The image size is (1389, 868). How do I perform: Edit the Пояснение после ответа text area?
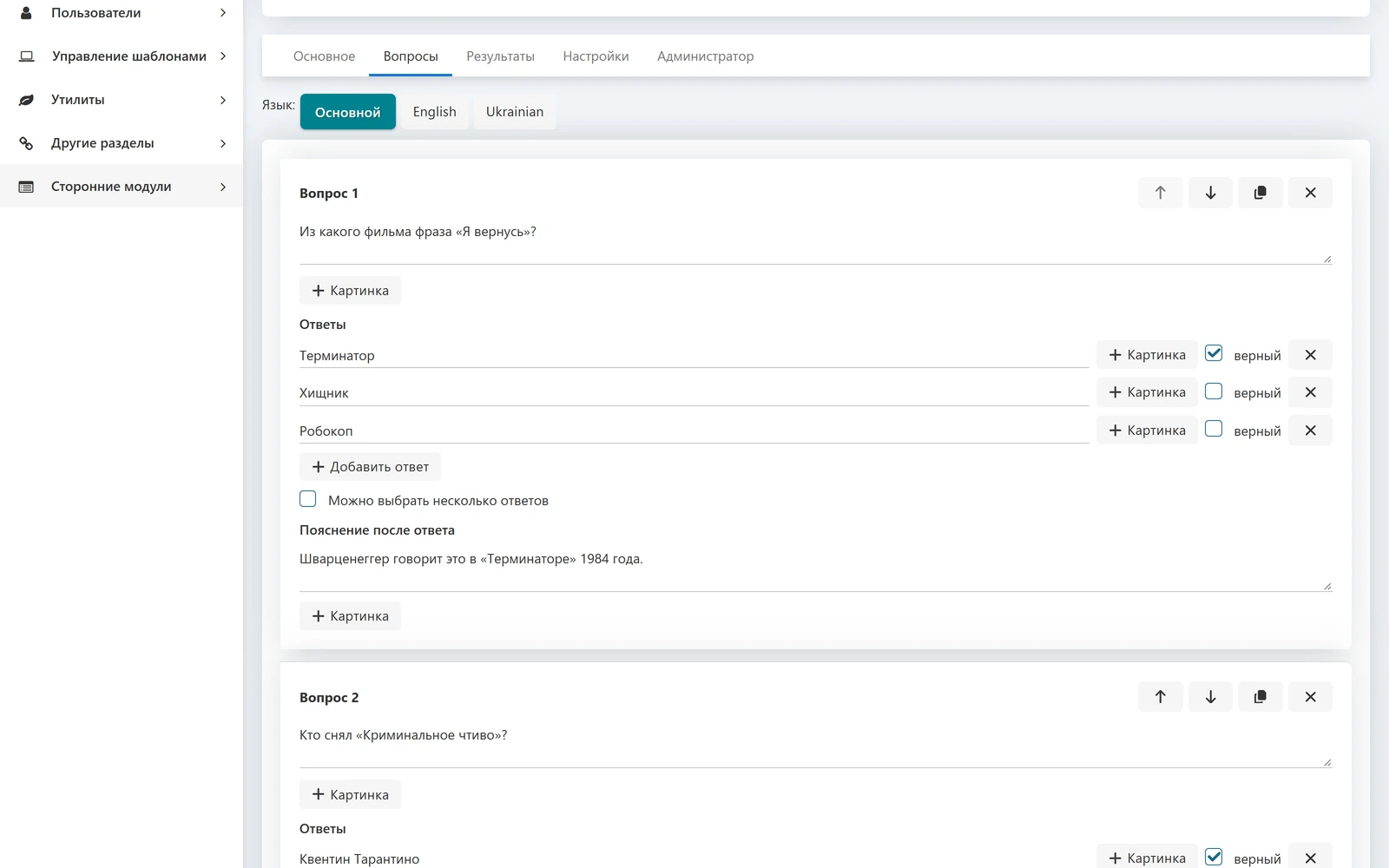pyautogui.click(x=815, y=569)
